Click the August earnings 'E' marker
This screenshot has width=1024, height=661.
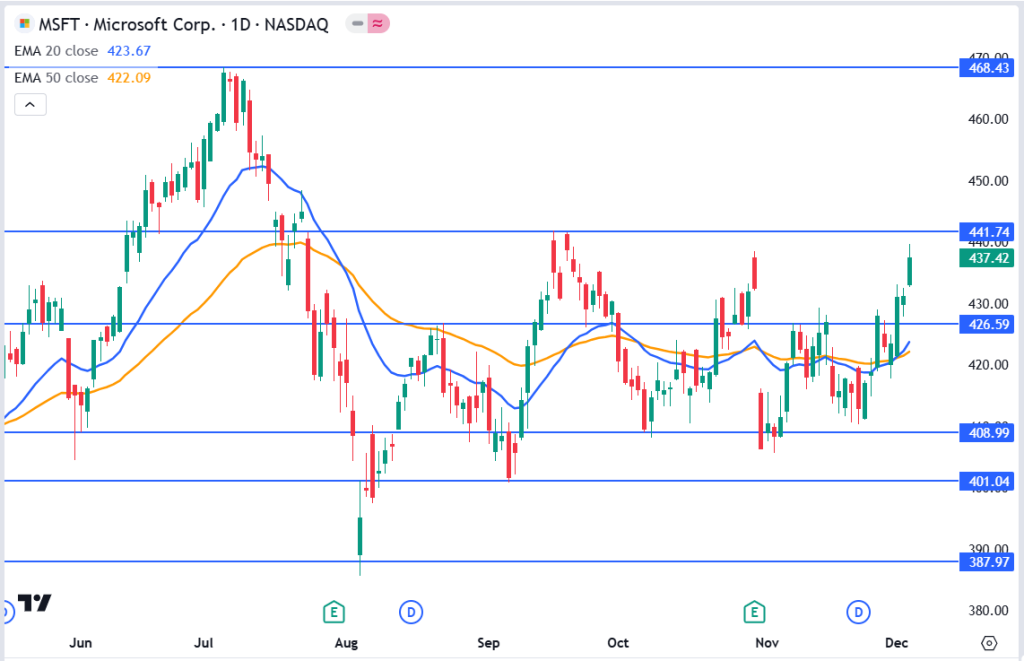coord(333,611)
